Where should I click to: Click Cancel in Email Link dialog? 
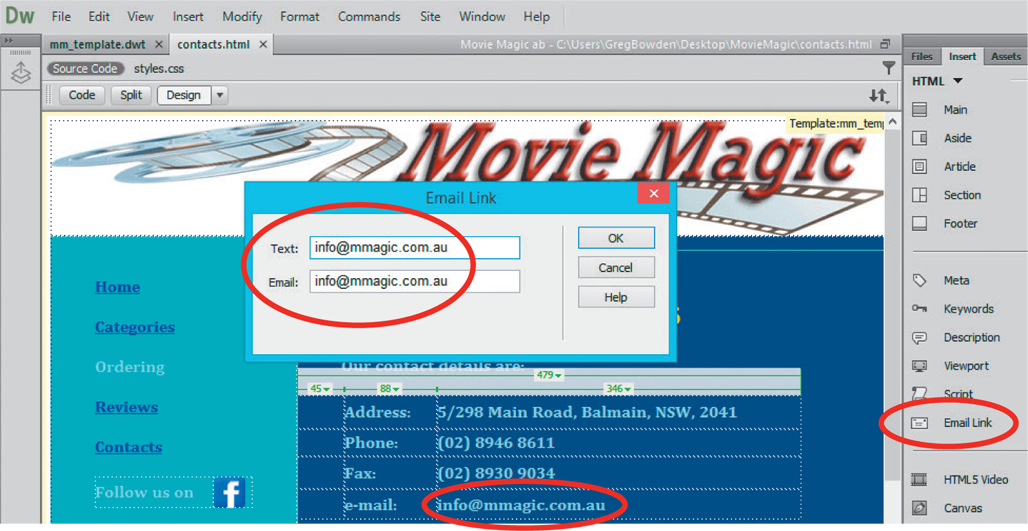tap(616, 267)
